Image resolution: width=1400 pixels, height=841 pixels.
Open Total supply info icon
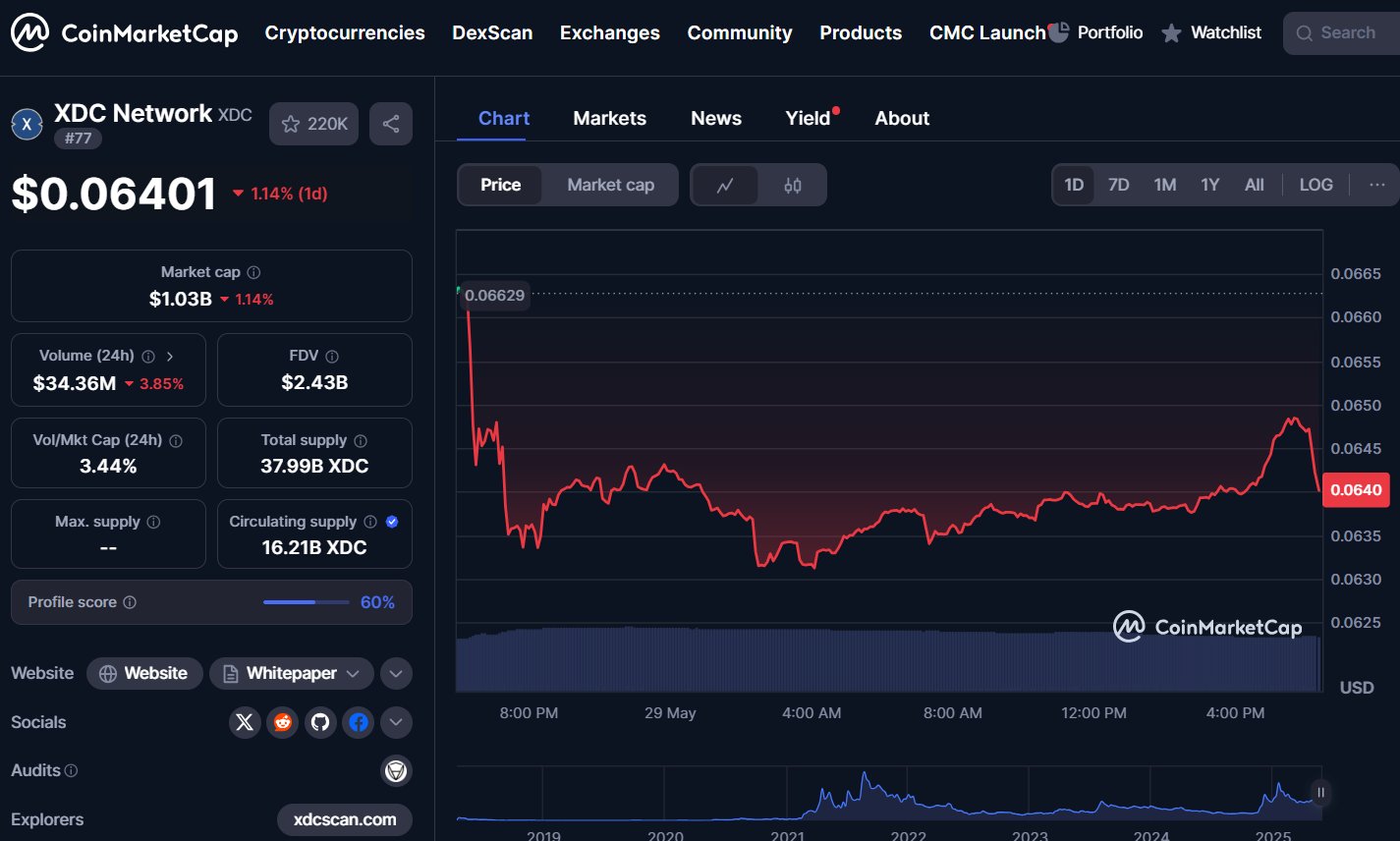click(x=361, y=440)
